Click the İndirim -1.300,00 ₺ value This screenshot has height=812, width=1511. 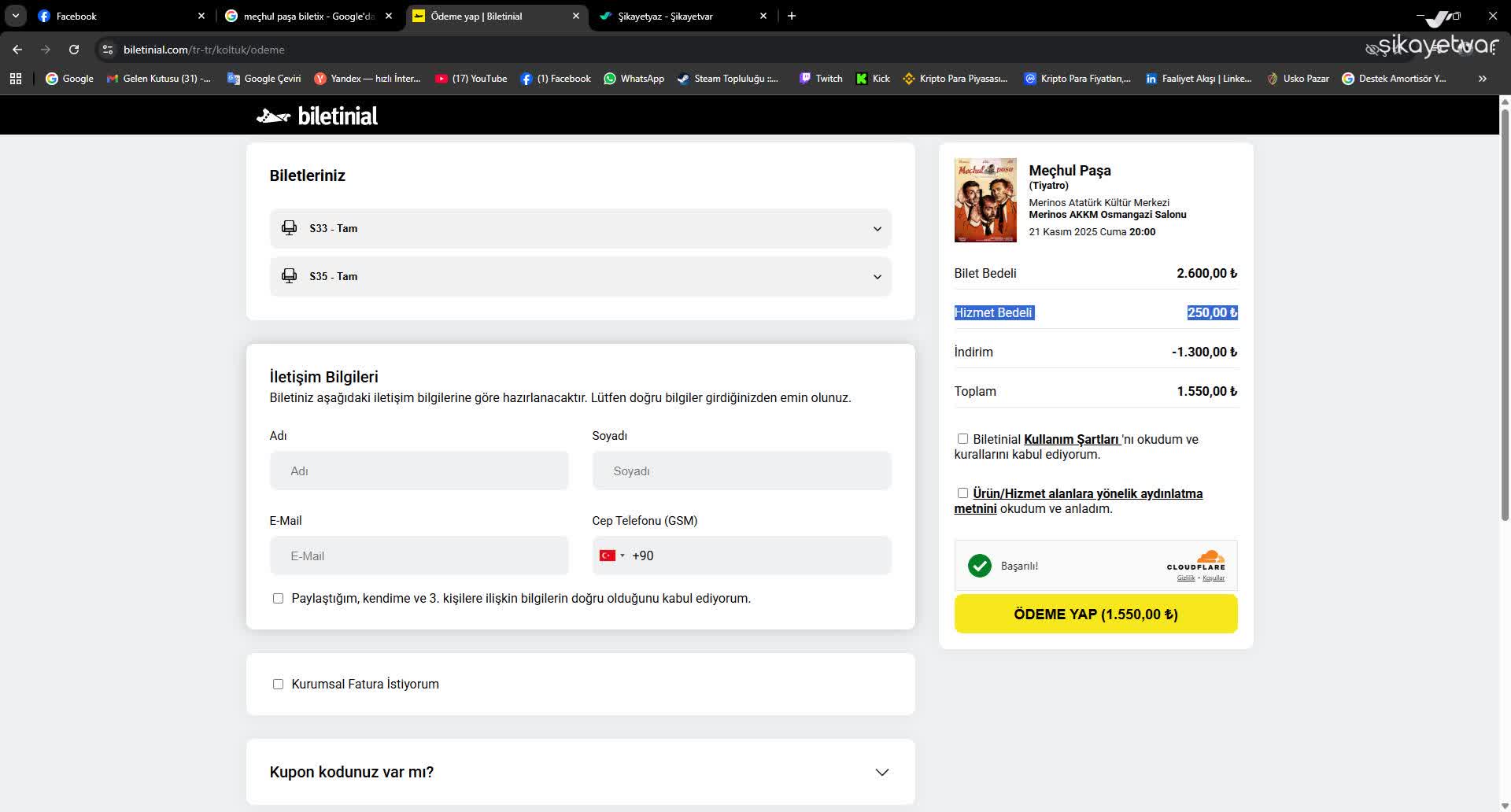point(1204,352)
